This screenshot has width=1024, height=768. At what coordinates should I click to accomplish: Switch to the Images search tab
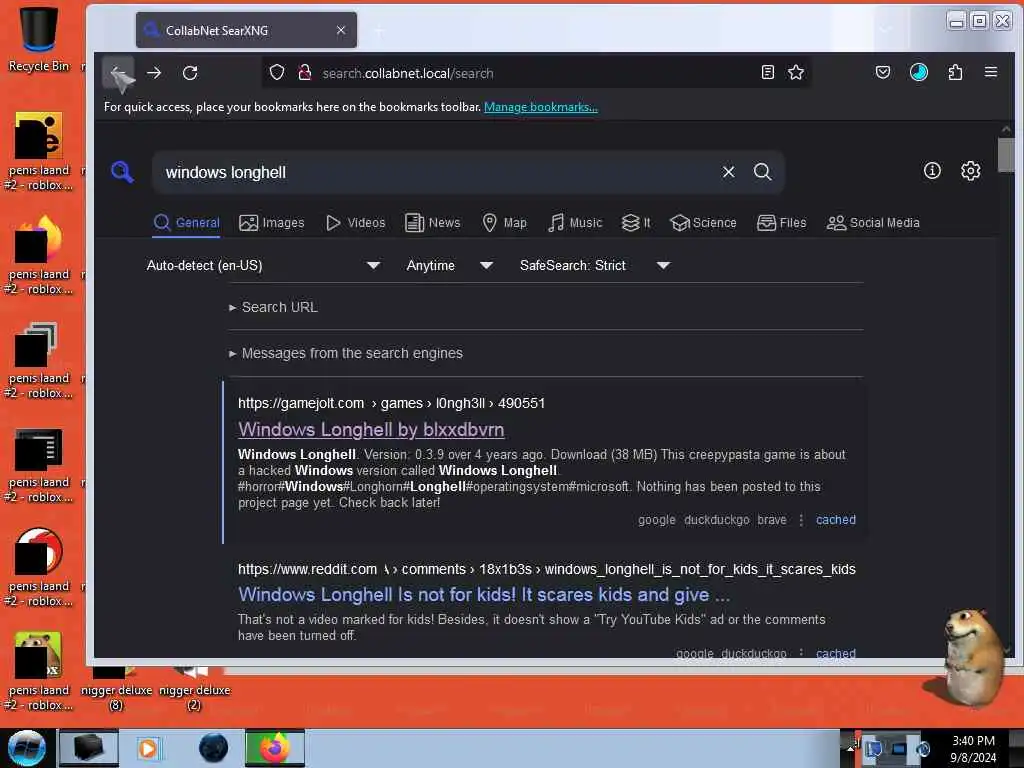[272, 223]
